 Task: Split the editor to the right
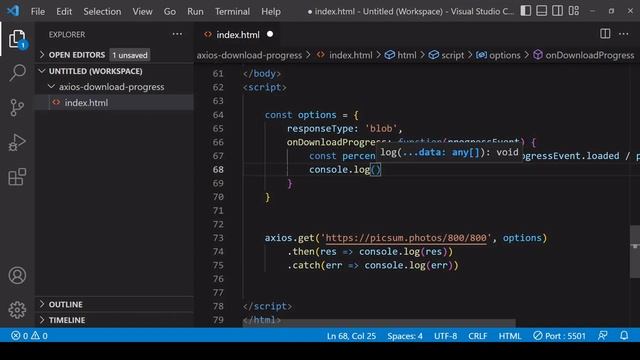(x=605, y=34)
